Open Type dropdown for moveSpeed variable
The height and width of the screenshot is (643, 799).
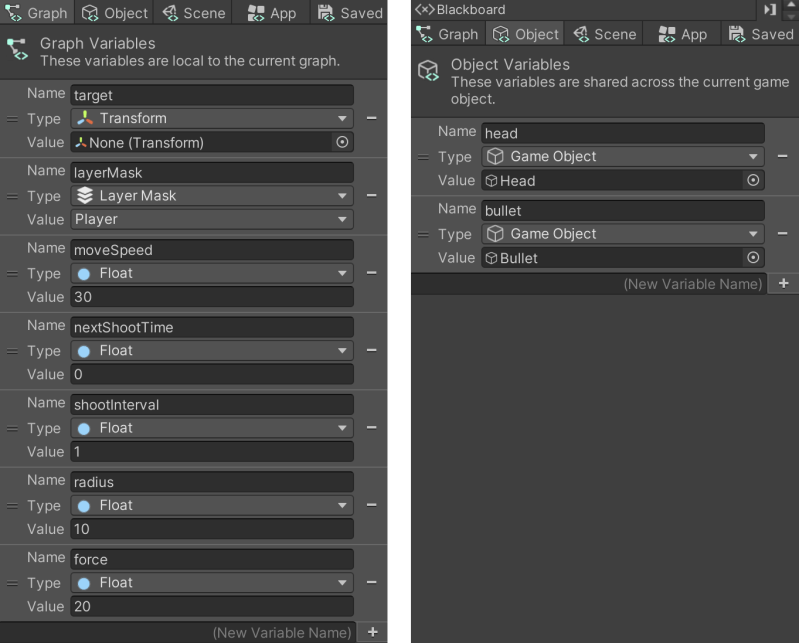click(211, 273)
